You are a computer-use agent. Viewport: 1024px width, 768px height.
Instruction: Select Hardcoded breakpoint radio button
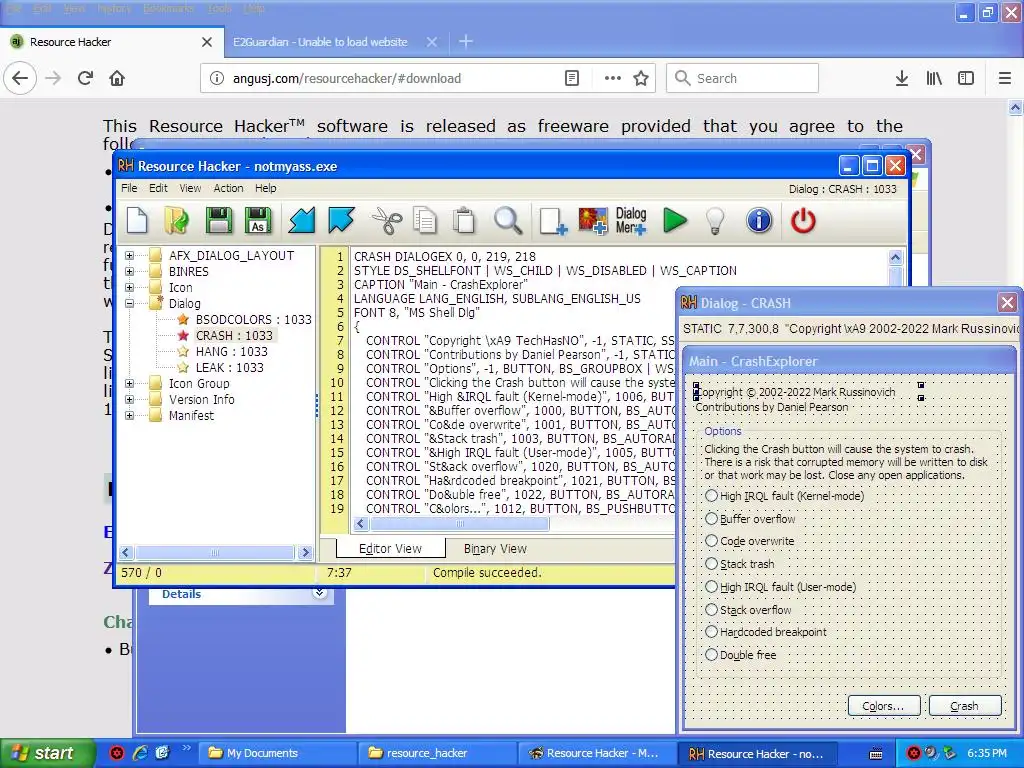coord(711,632)
